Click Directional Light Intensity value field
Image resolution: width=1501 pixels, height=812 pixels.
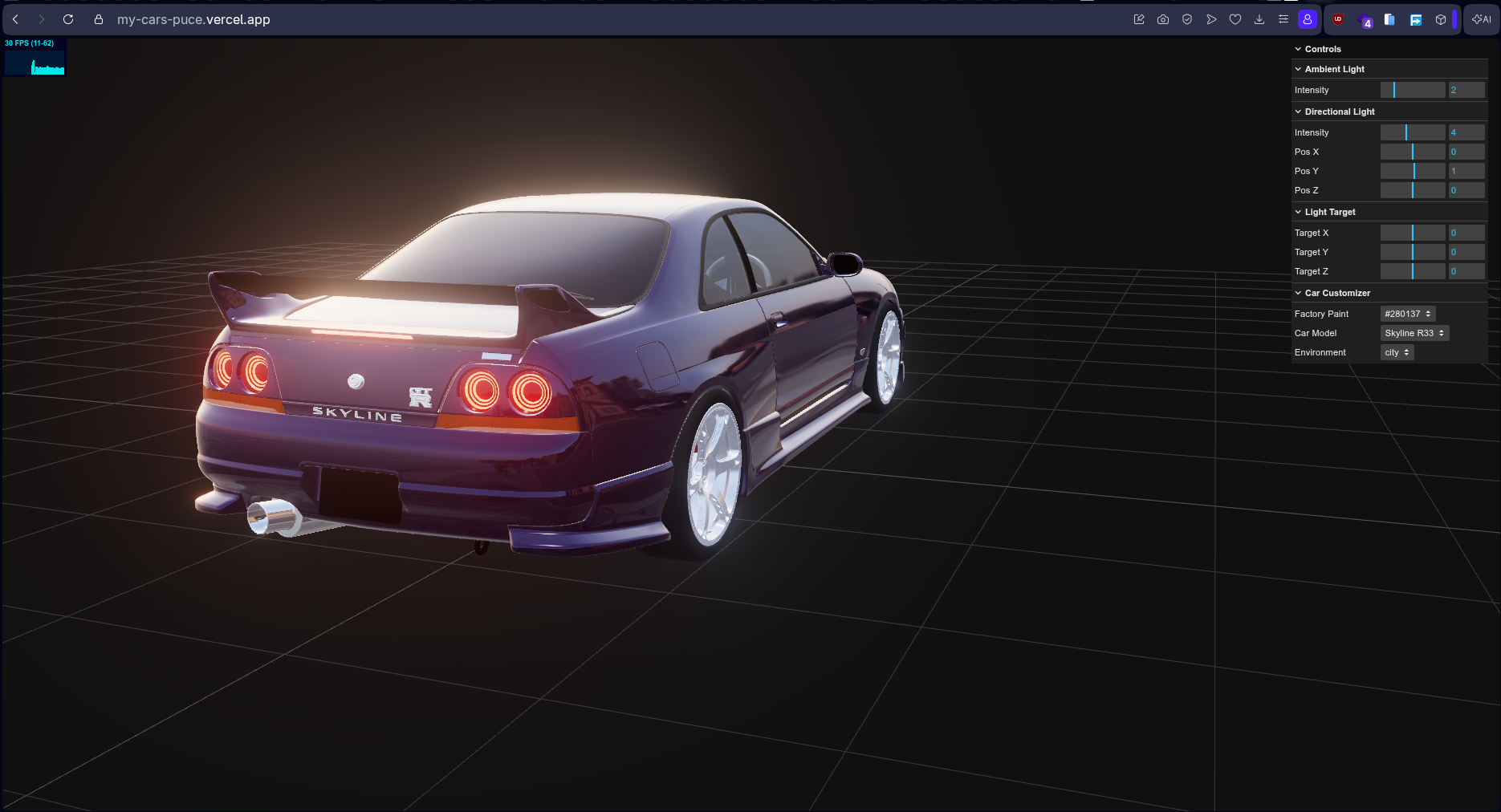(1466, 132)
